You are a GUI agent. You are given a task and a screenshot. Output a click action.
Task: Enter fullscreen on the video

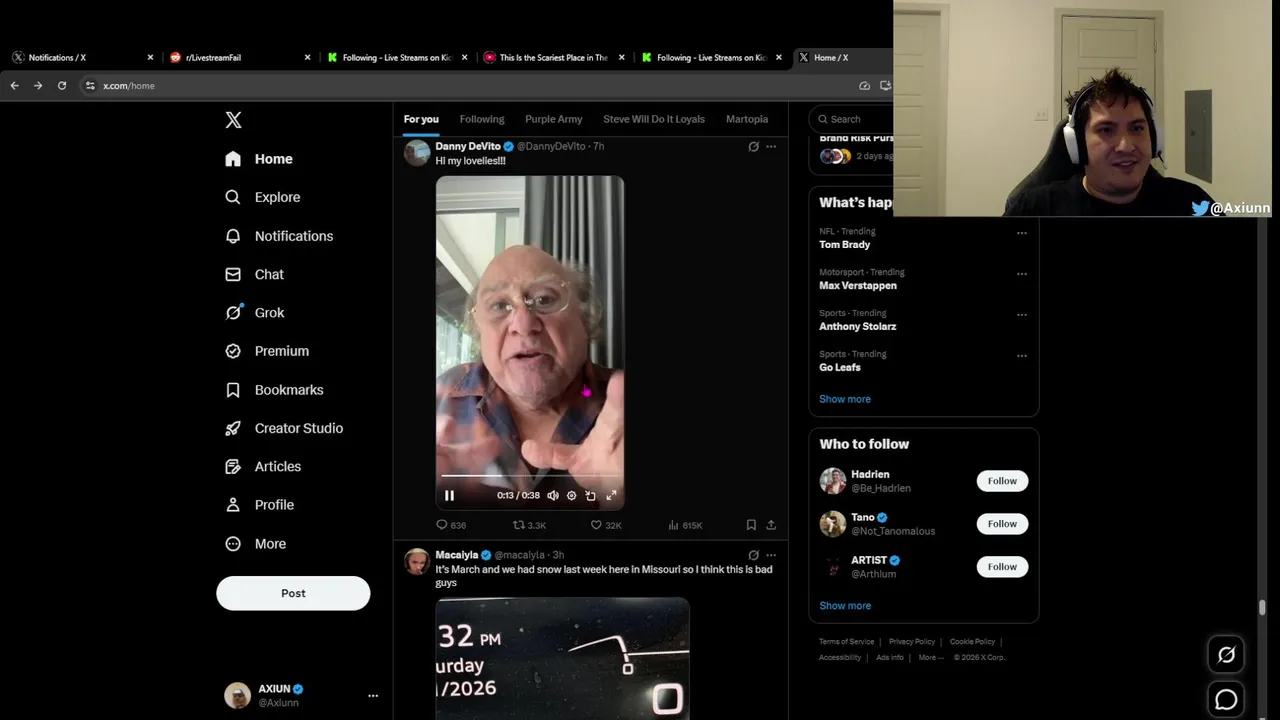611,495
